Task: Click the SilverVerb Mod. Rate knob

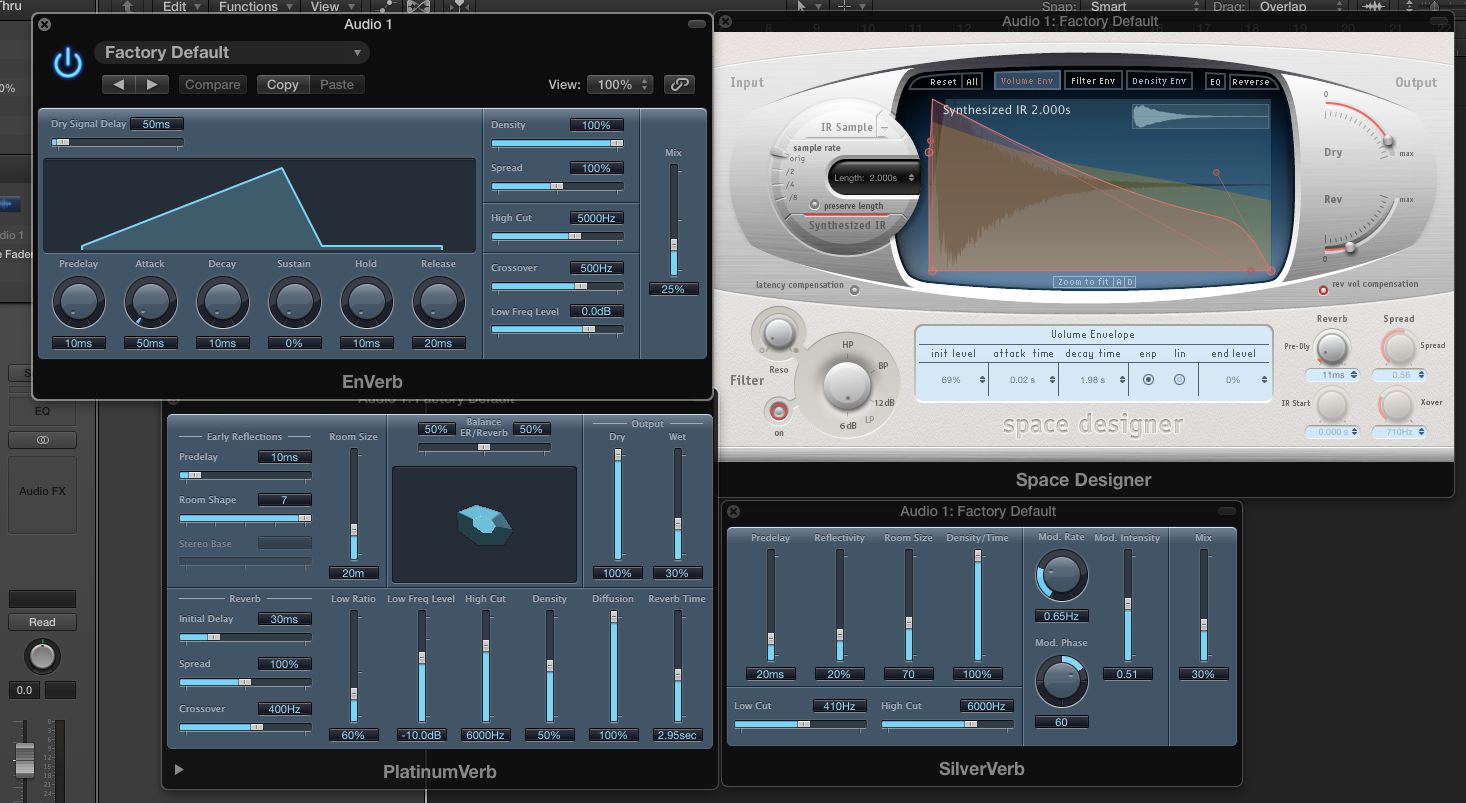Action: coord(1062,575)
